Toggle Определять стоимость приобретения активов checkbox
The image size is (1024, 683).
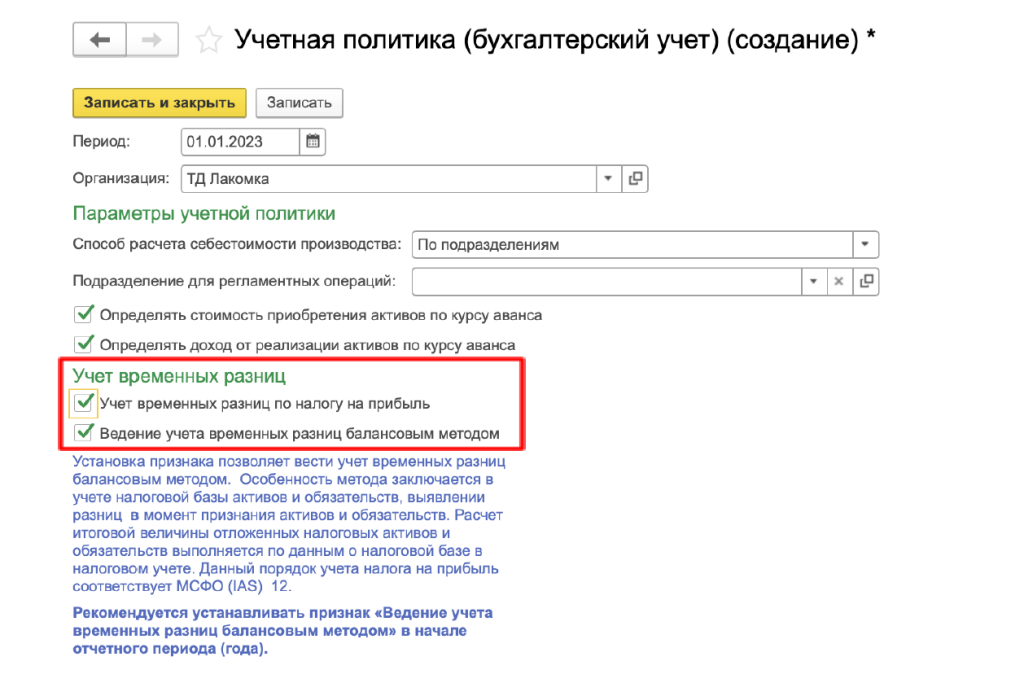[84, 314]
